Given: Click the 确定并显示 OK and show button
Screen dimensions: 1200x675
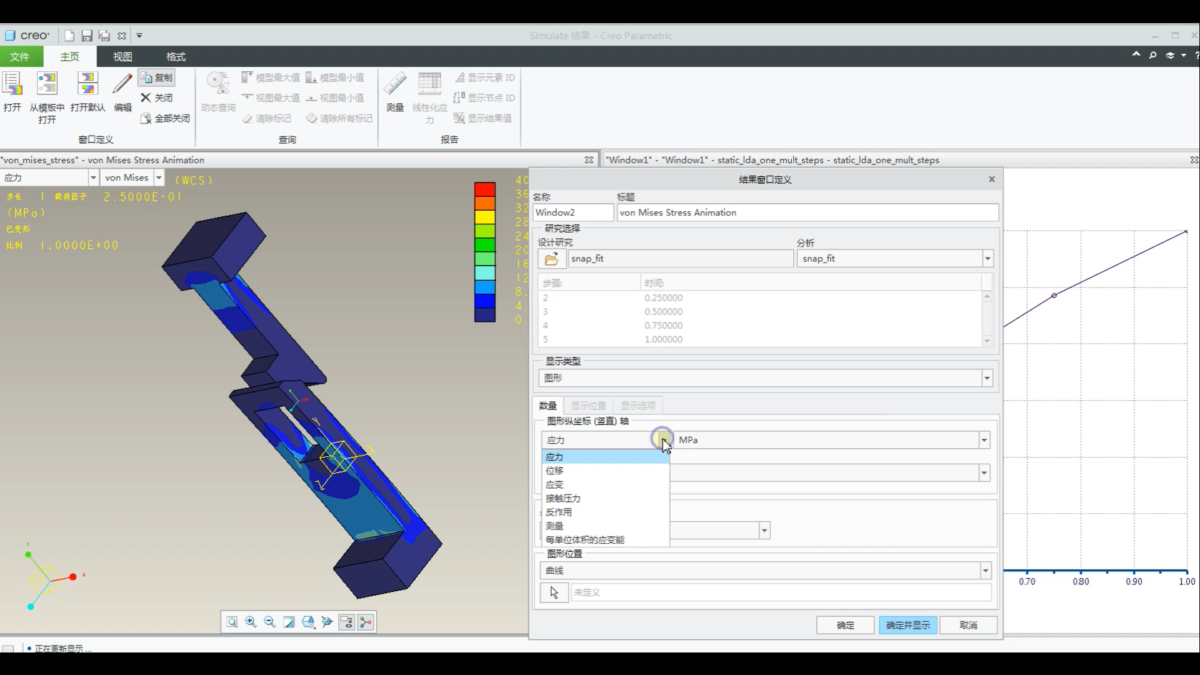Looking at the screenshot, I should [x=907, y=625].
